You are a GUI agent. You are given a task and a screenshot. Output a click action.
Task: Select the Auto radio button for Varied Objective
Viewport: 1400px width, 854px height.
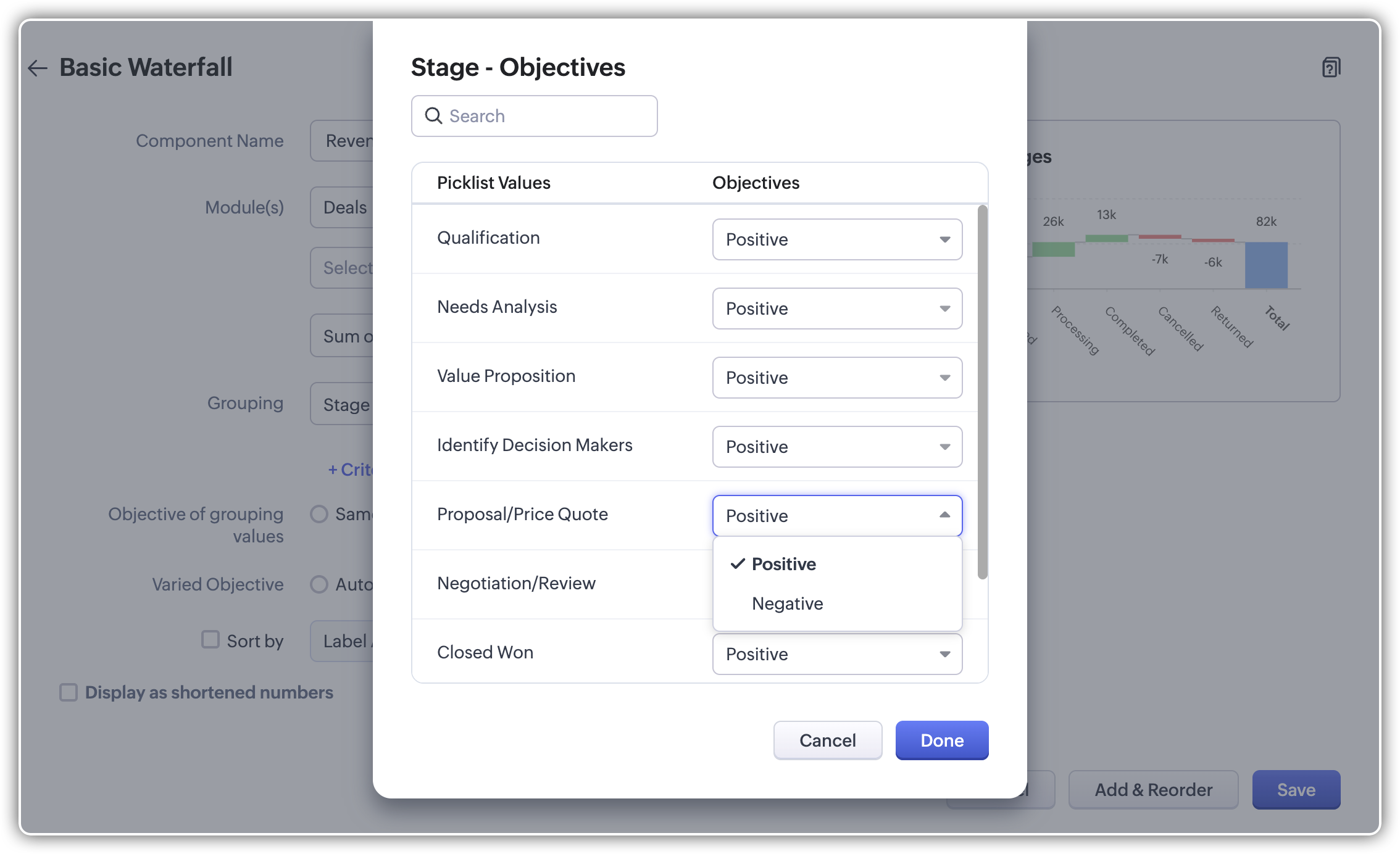pyautogui.click(x=319, y=584)
